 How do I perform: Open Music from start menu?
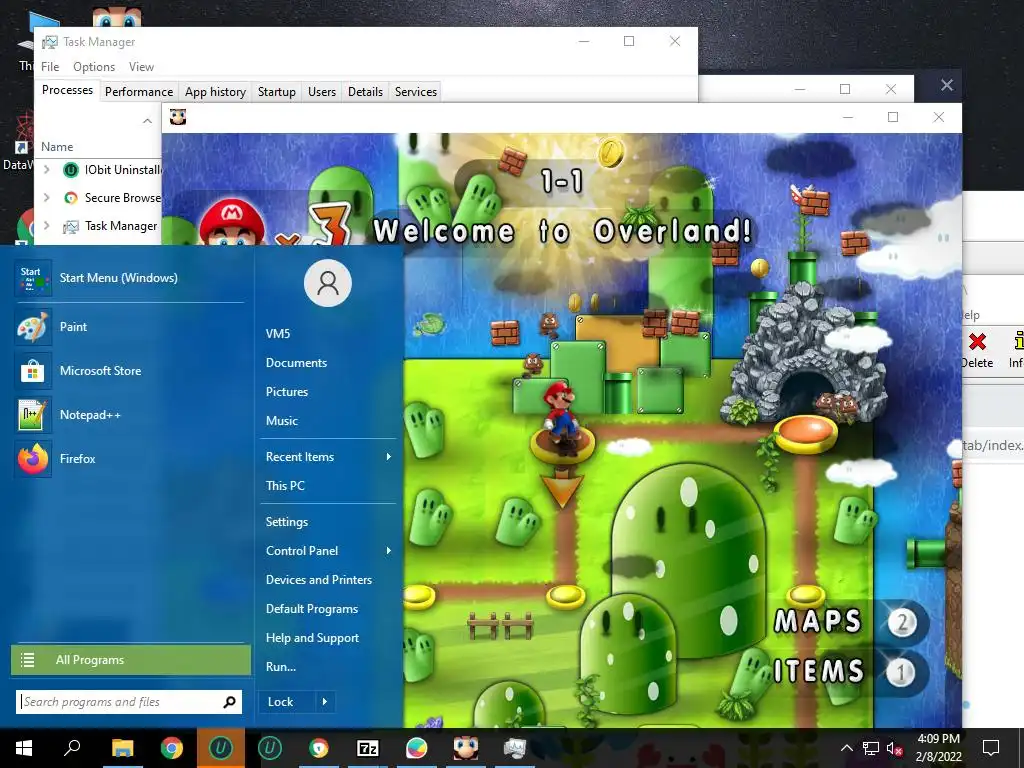click(281, 421)
